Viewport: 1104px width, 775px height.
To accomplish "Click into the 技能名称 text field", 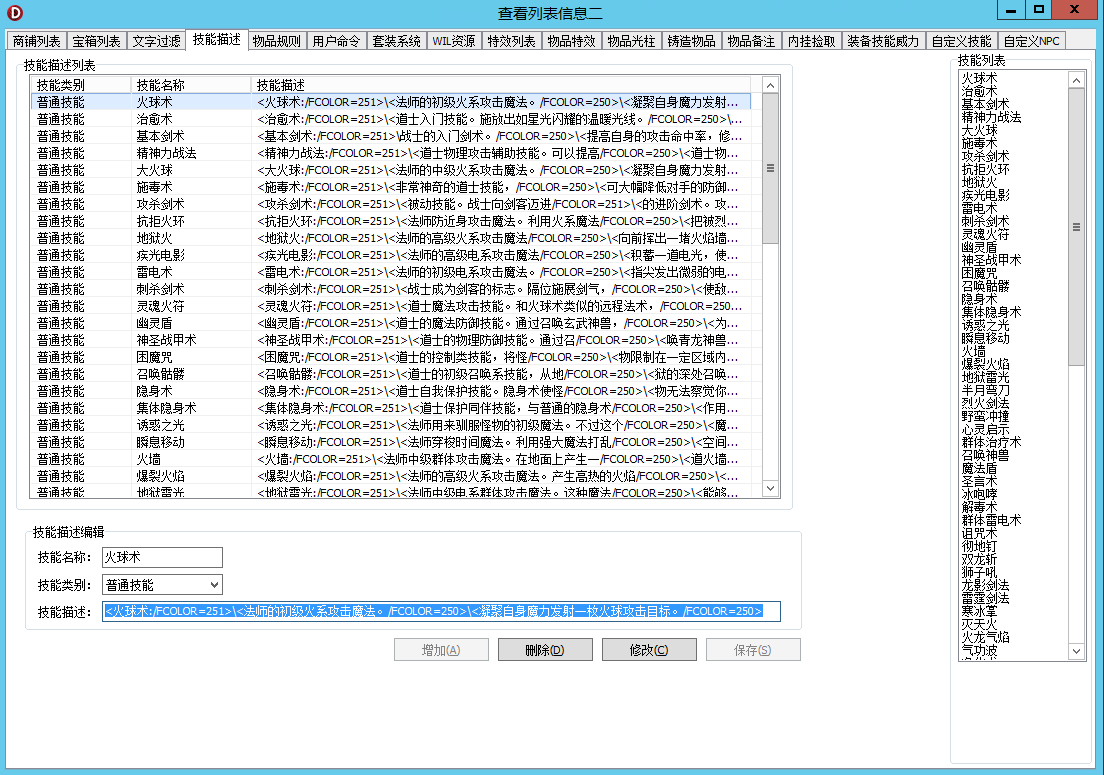I will [x=162, y=558].
